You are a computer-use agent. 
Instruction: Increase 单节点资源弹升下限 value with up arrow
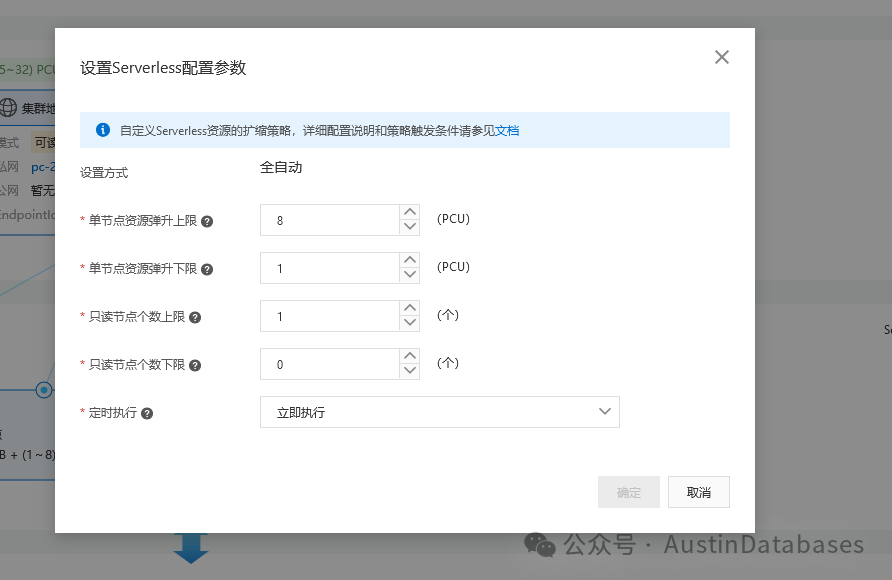coord(410,260)
